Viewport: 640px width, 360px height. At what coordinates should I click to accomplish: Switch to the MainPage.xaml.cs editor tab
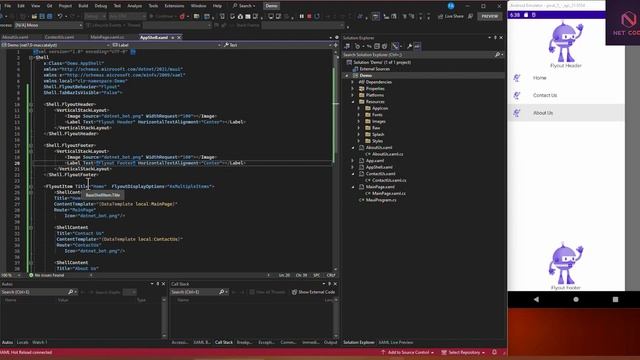(x=107, y=38)
